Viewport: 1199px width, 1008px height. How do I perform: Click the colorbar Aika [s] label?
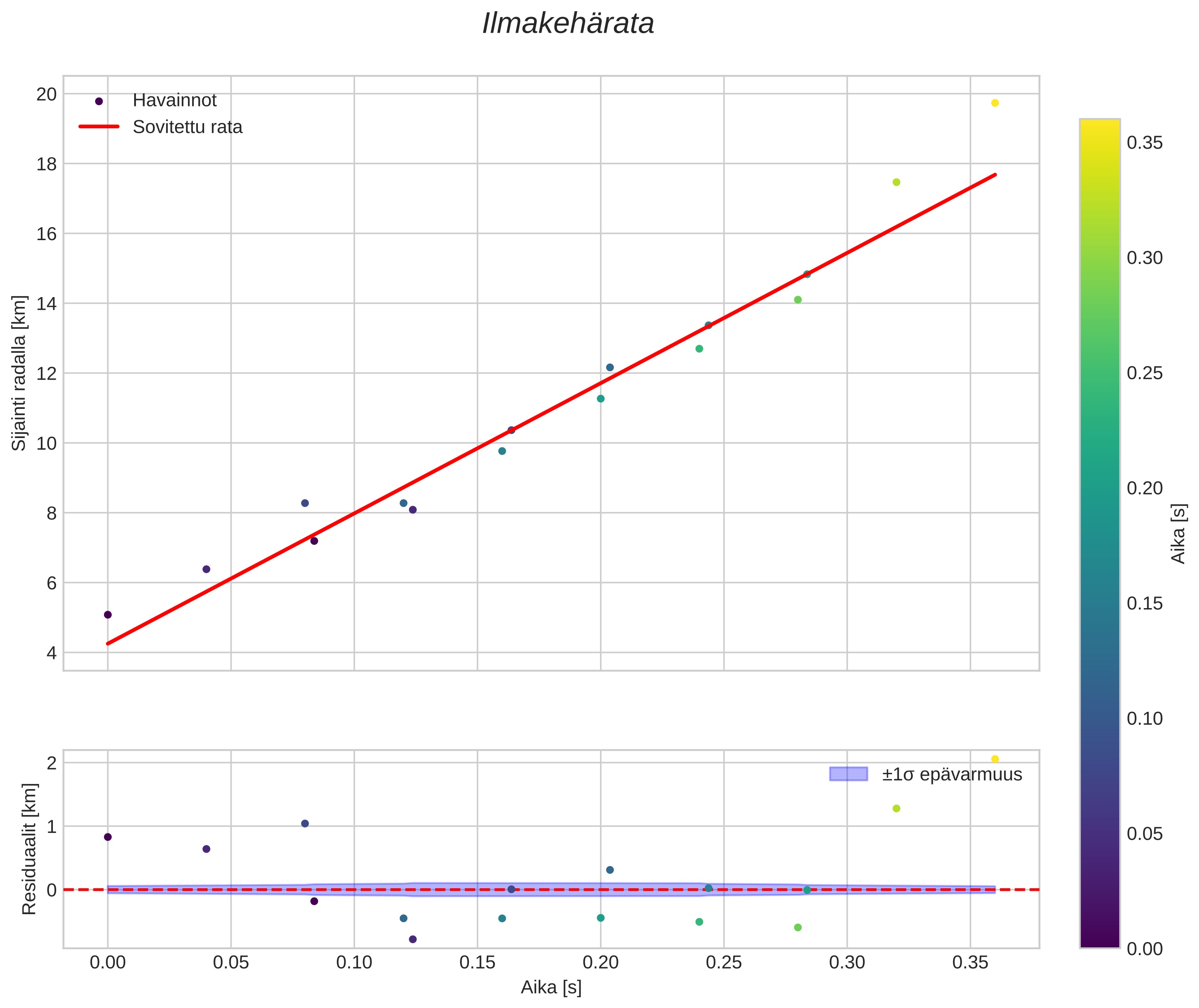point(1179,533)
